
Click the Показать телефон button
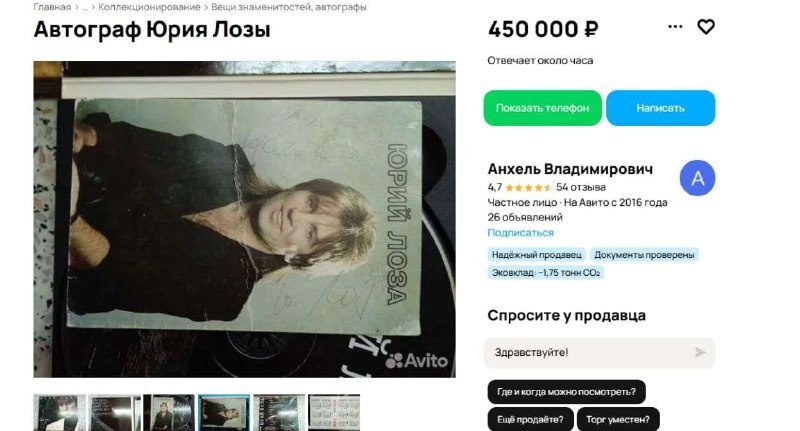[x=542, y=108]
